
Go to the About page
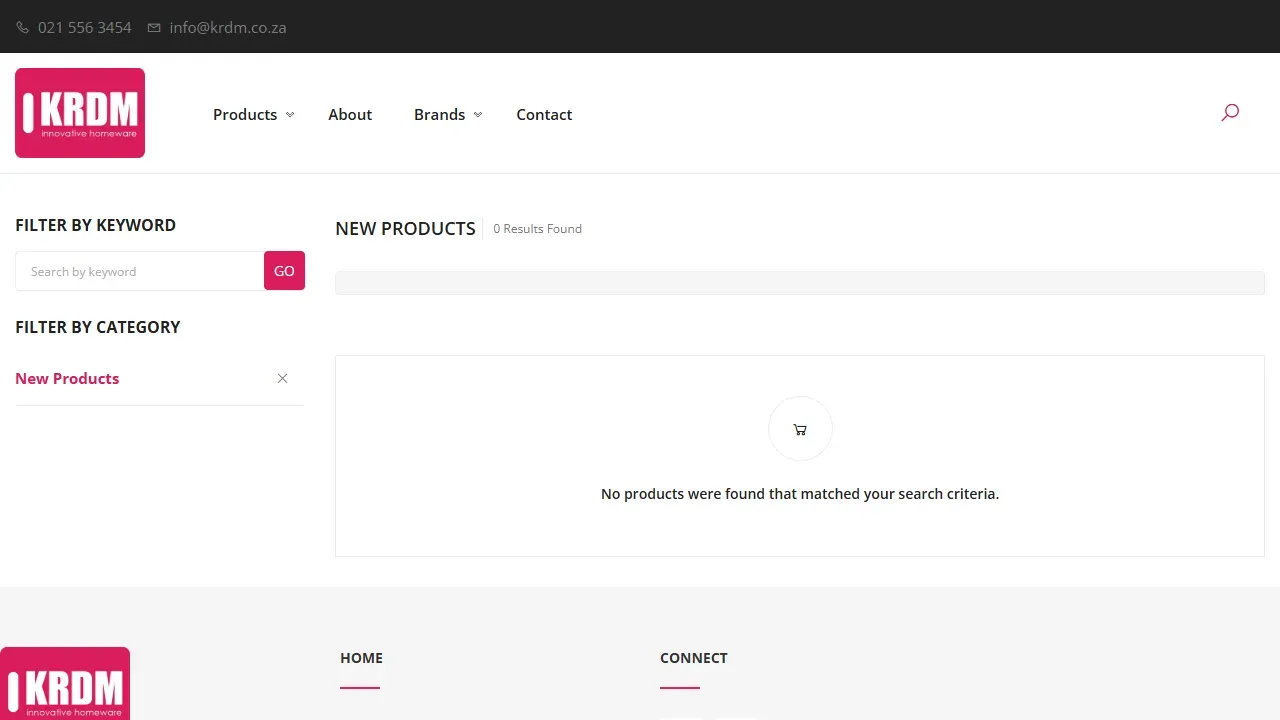(x=350, y=114)
